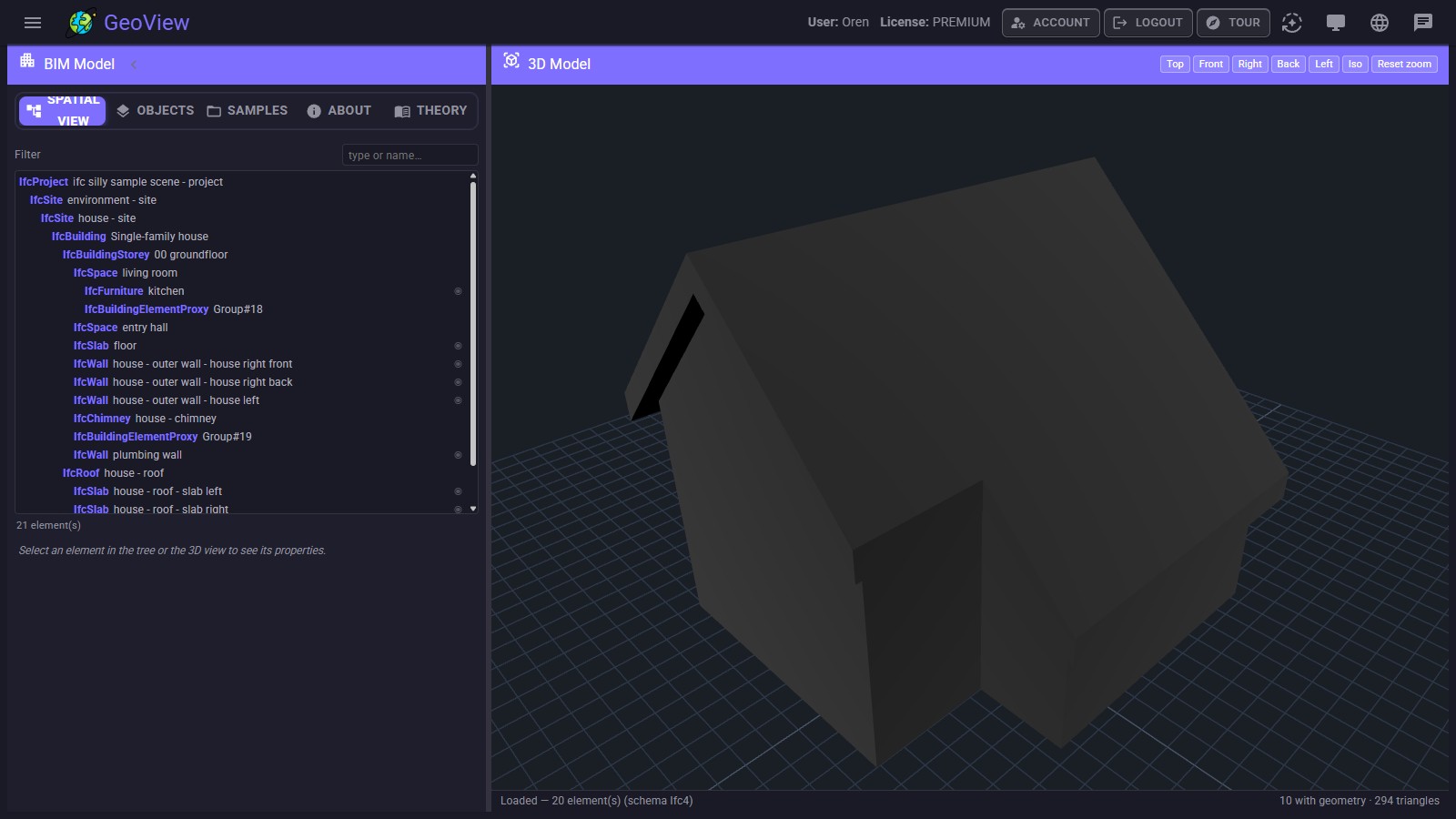Toggle visibility dot for IfcFurniture kitchen

pyautogui.click(x=458, y=291)
